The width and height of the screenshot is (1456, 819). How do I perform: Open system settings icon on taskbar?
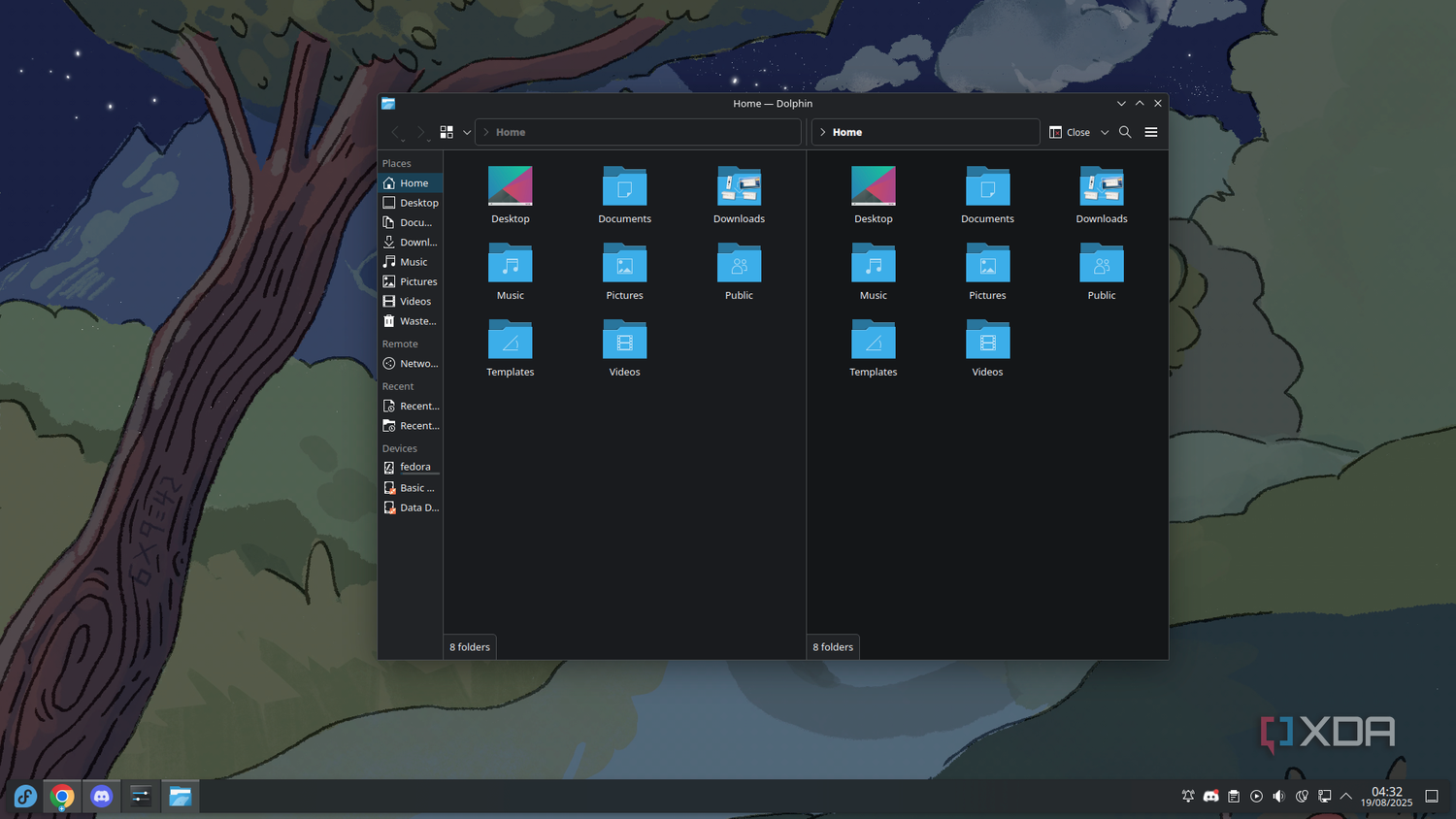point(141,797)
